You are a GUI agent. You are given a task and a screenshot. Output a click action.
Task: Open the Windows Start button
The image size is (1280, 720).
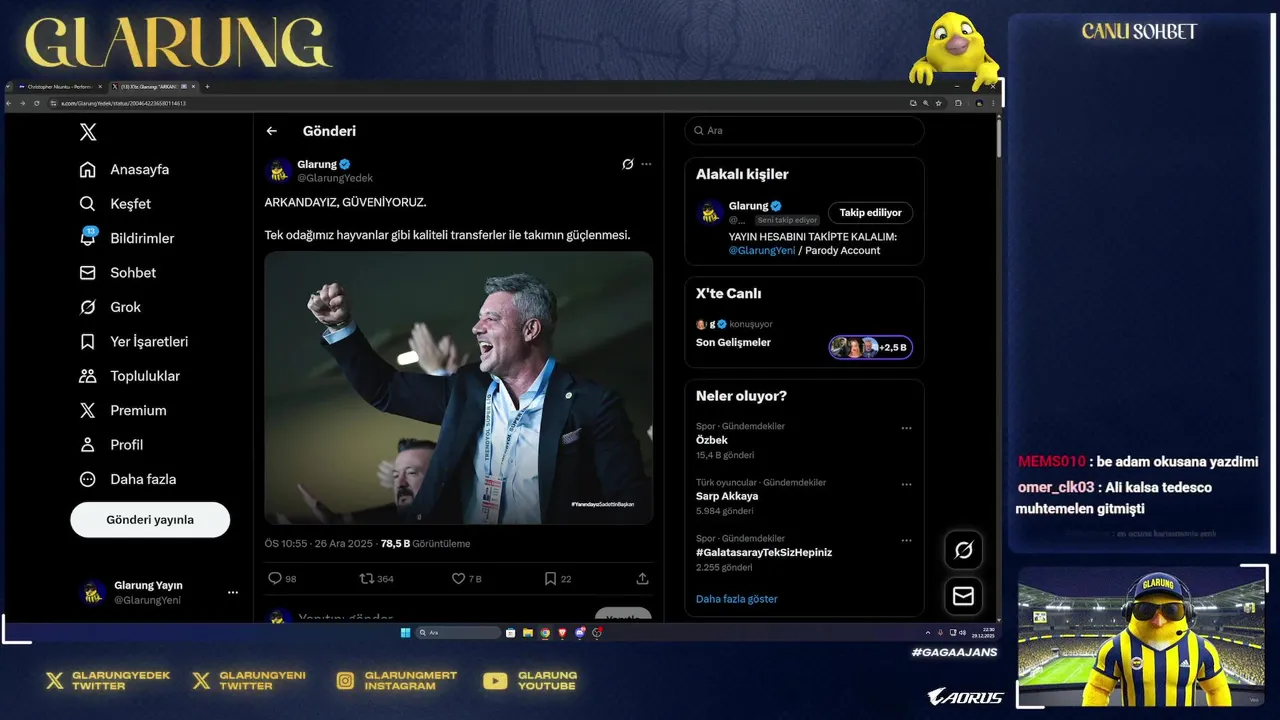[x=405, y=633]
